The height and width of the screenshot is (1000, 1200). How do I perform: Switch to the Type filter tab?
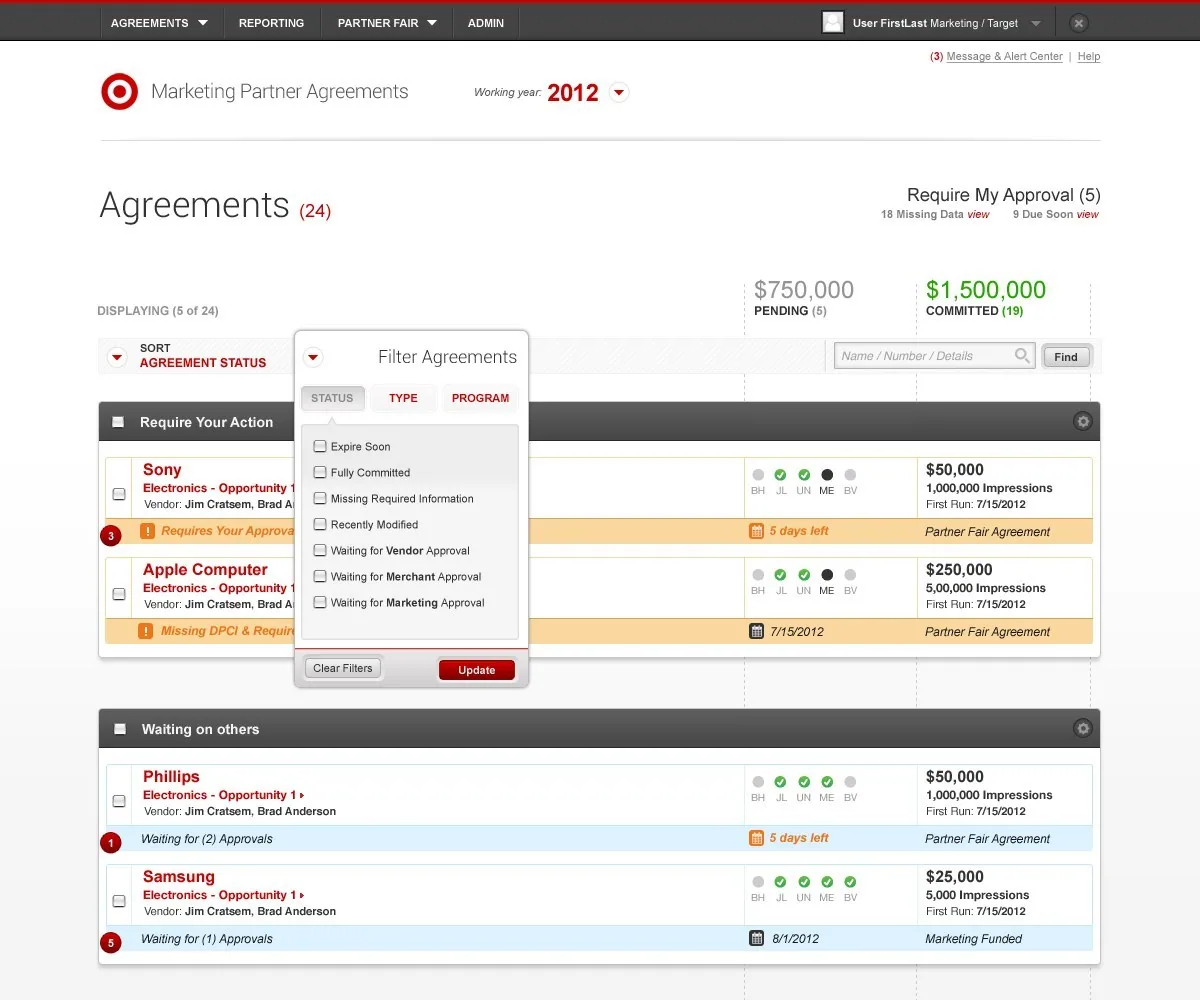(403, 398)
